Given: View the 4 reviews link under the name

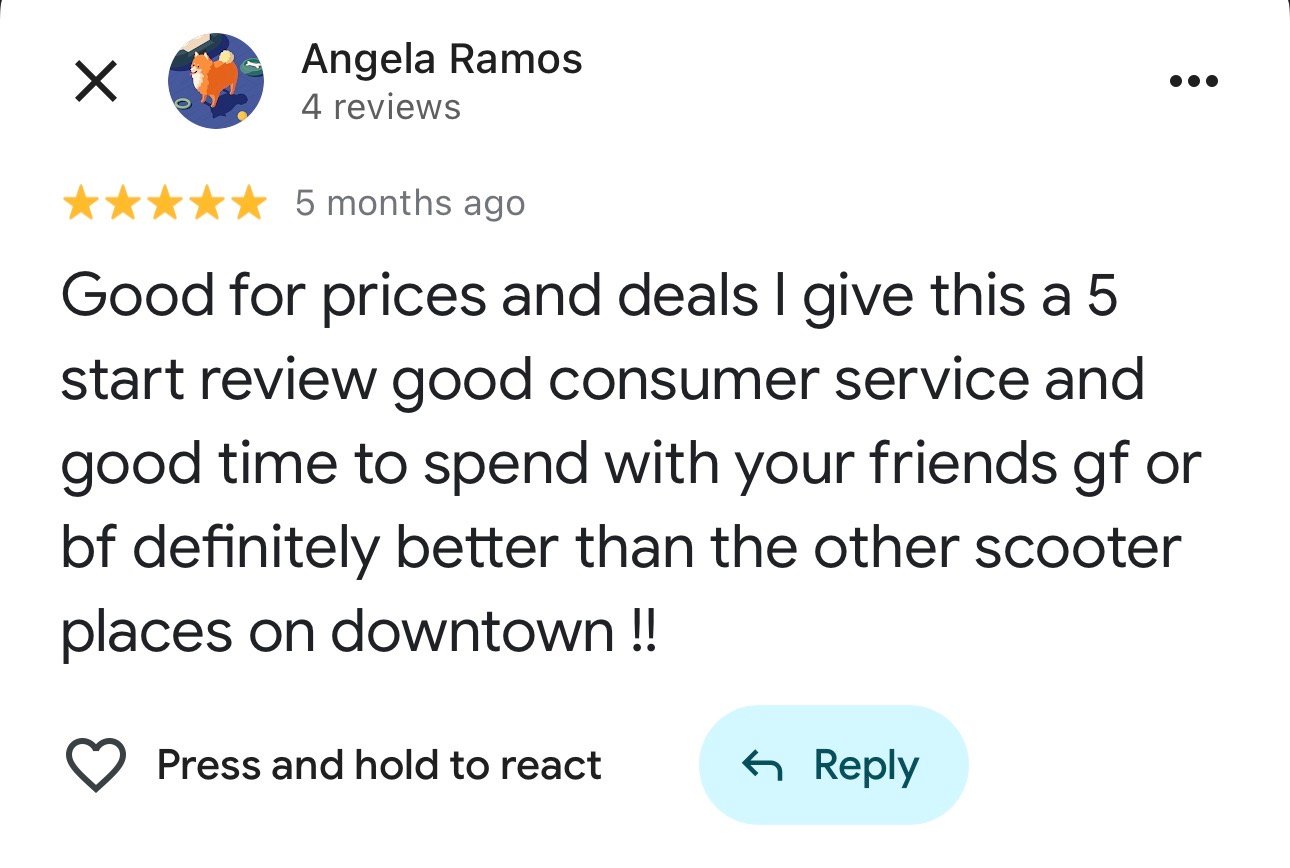Looking at the screenshot, I should coord(381,106).
